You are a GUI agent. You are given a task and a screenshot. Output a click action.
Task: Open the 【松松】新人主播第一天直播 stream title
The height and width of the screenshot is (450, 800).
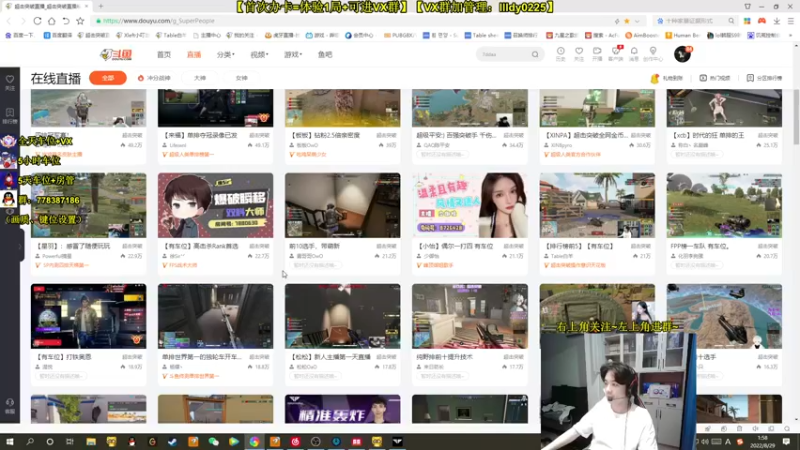pos(331,357)
